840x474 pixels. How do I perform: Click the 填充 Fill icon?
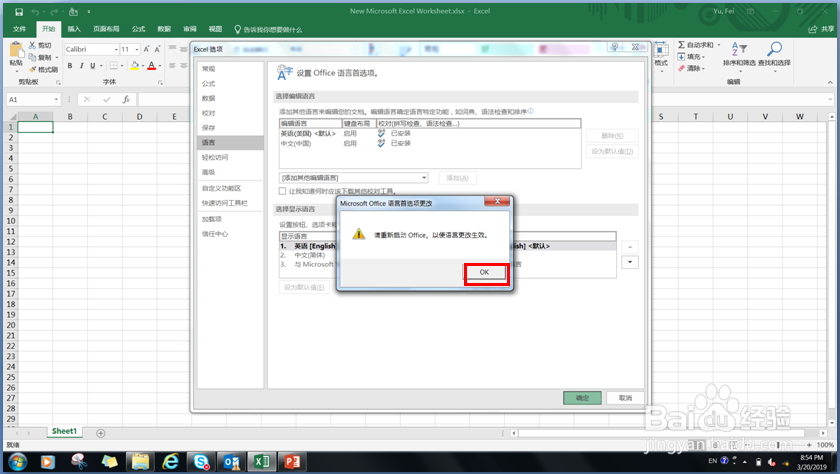coord(681,57)
